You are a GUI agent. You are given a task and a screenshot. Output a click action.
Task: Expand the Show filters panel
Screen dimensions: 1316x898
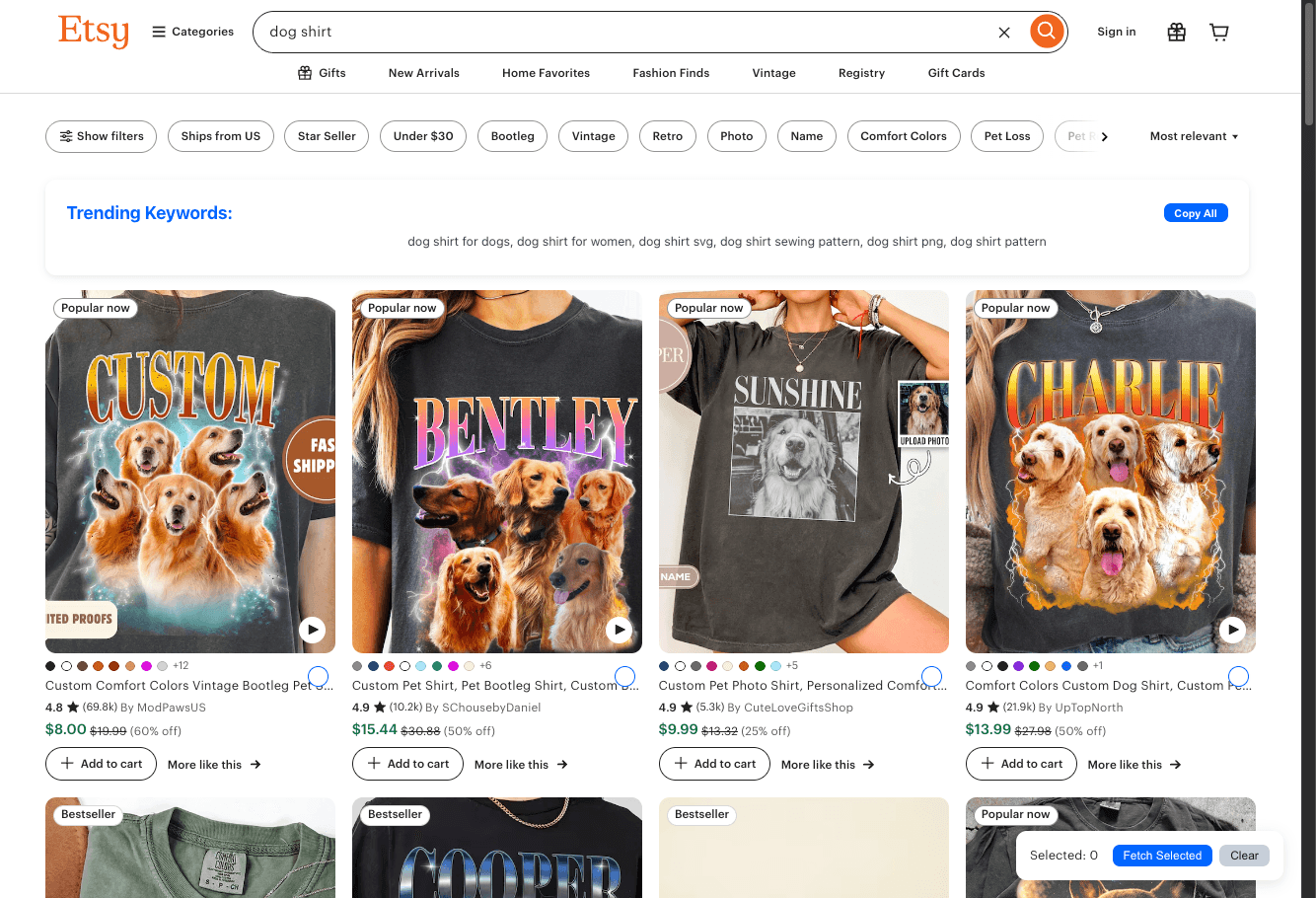pos(101,136)
